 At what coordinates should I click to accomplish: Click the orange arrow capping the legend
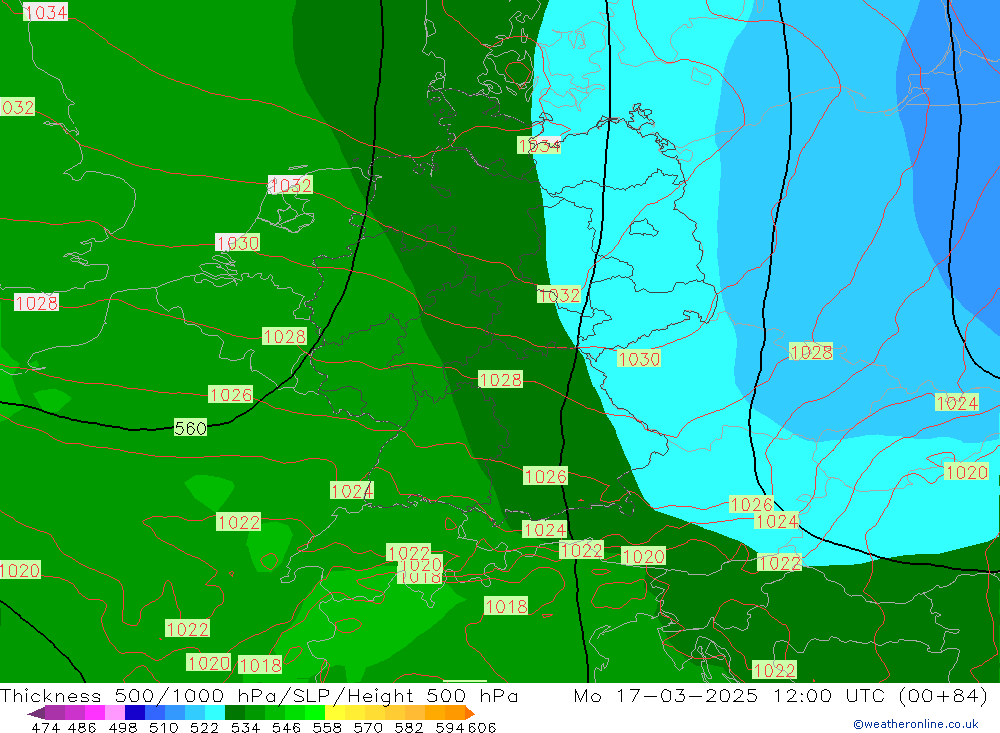coord(470,713)
